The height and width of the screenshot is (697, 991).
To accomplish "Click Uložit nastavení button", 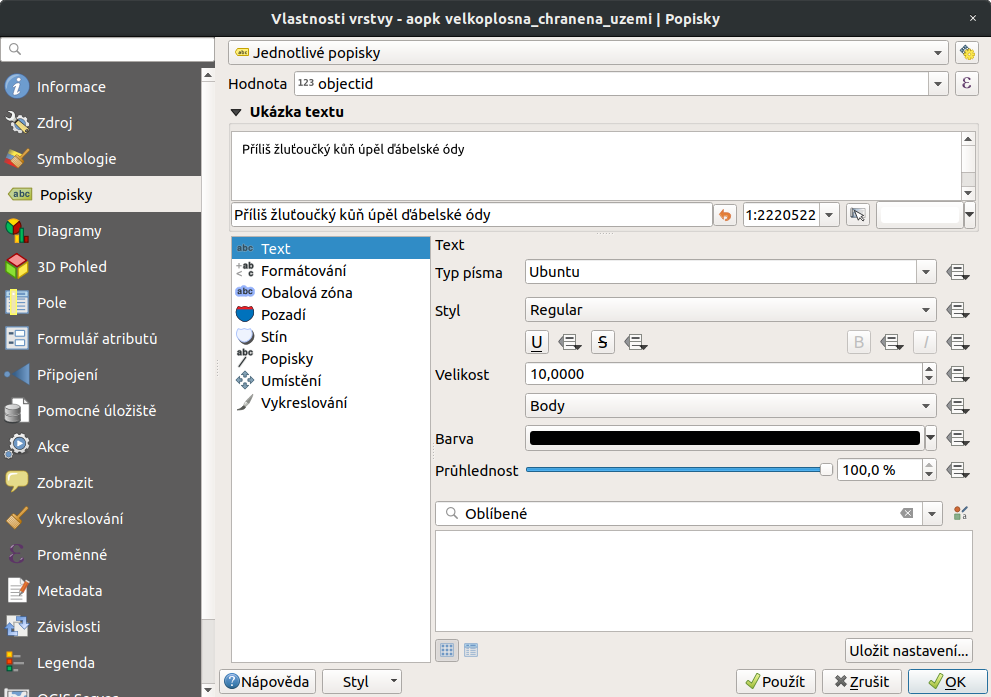I will (x=909, y=650).
